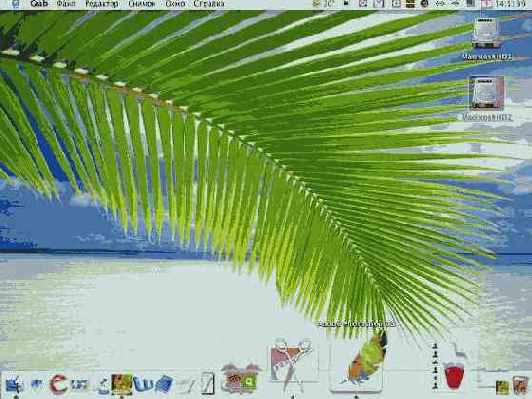Screen dimensions: 532x399
Task: Open the red cup app in Dock
Action: click(454, 375)
